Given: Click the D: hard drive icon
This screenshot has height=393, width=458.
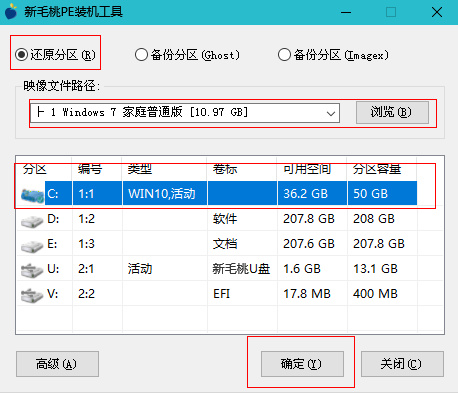Looking at the screenshot, I should [x=32, y=221].
